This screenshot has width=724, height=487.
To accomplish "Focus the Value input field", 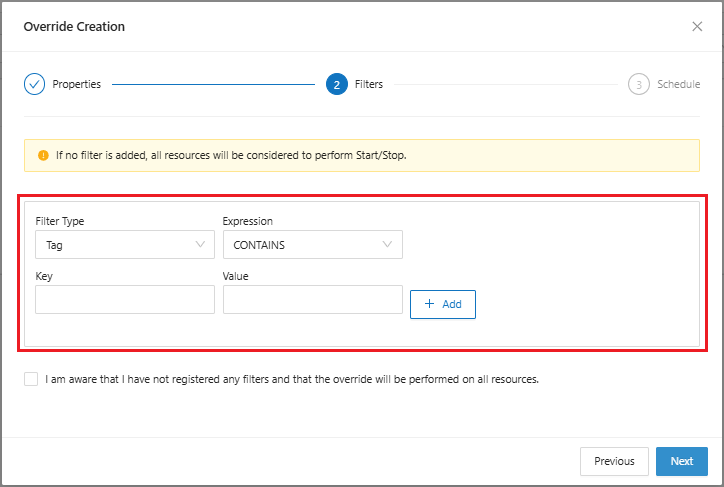I will (x=312, y=300).
